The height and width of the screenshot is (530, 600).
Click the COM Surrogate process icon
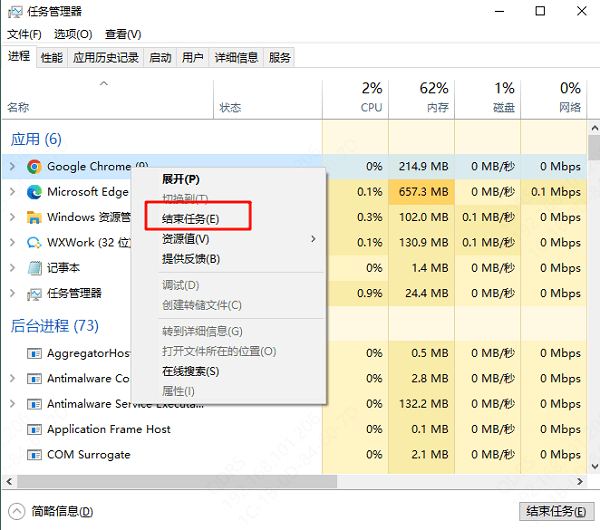(34, 455)
